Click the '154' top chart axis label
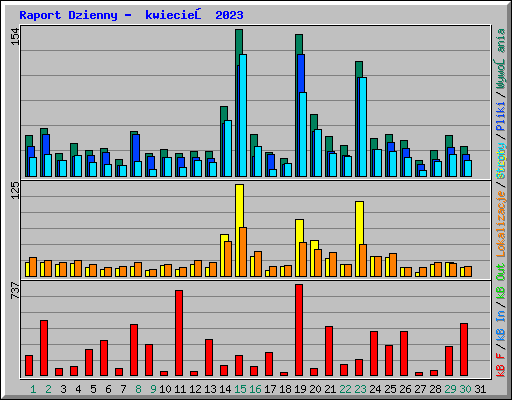Image resolution: width=512 pixels, height=400 pixels. [16, 37]
